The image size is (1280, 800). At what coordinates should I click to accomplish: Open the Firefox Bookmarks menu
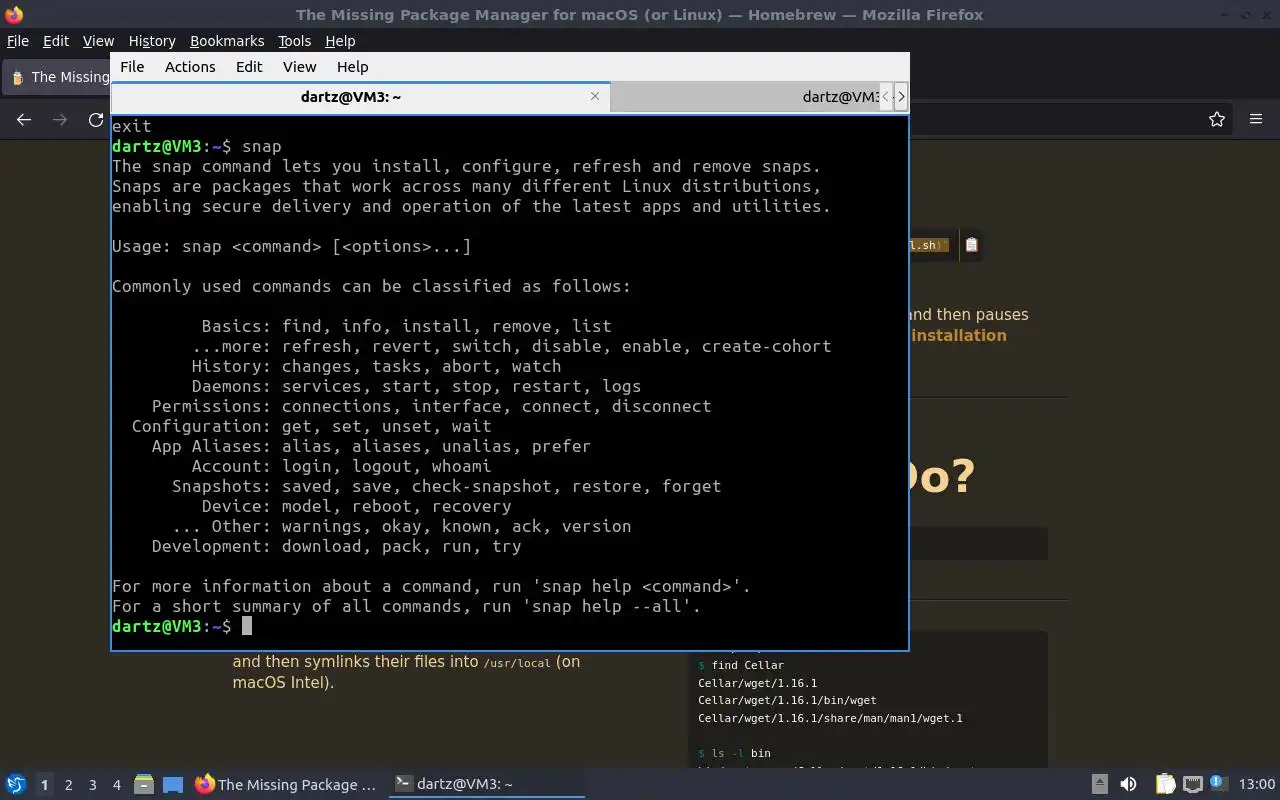pyautogui.click(x=227, y=41)
